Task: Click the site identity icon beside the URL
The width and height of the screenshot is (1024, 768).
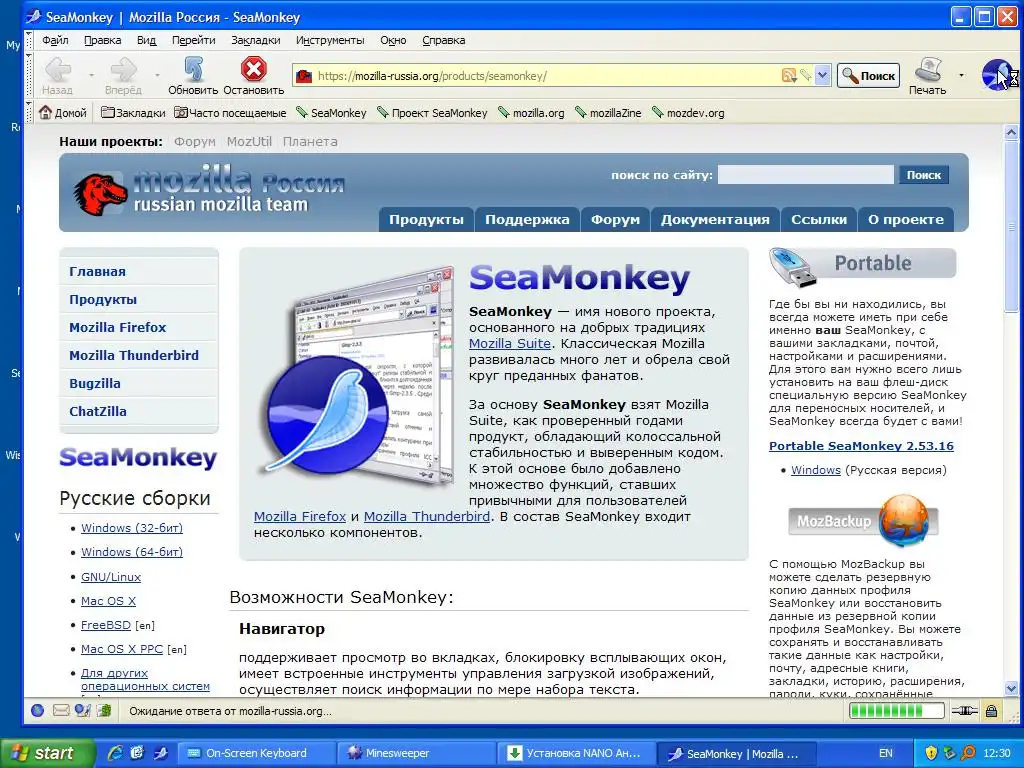Action: click(x=304, y=76)
